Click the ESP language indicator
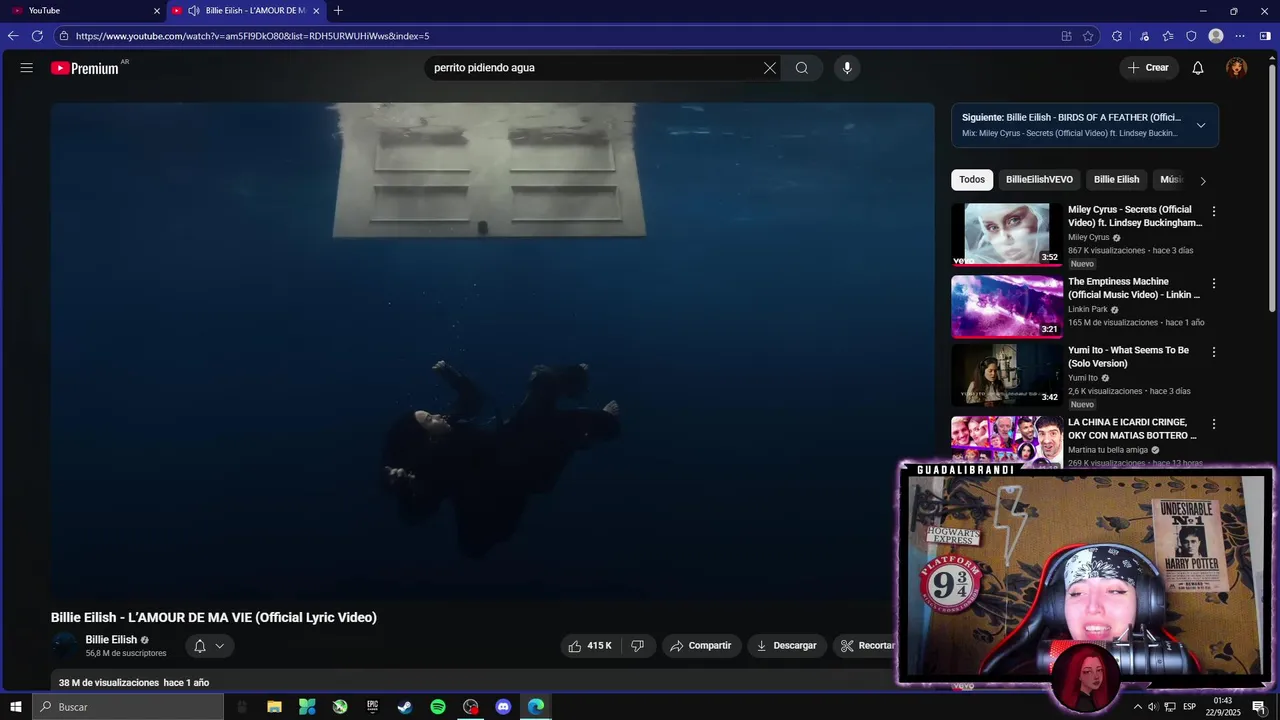This screenshot has height=720, width=1280. (x=1189, y=707)
